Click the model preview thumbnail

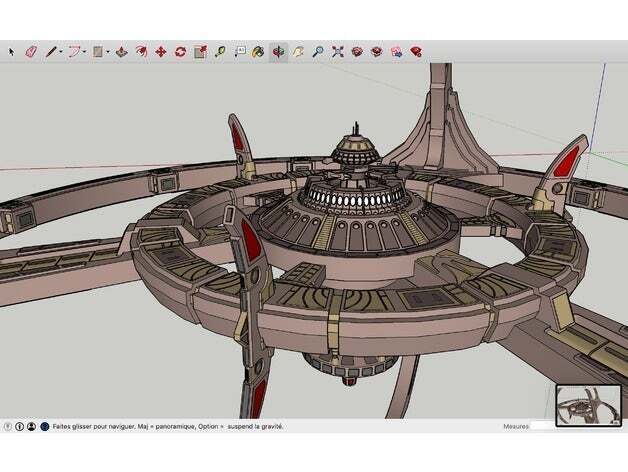pyautogui.click(x=589, y=405)
